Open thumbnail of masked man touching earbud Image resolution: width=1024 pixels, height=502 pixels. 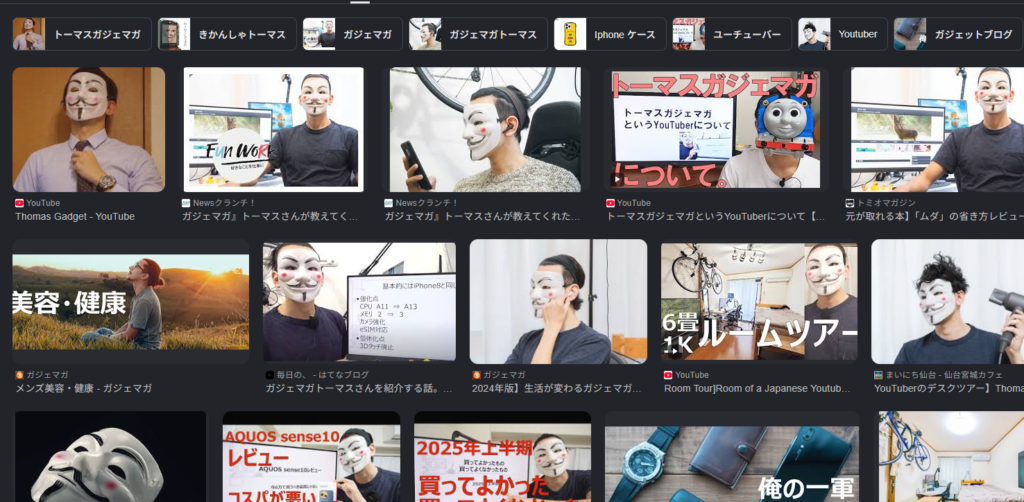tap(558, 302)
